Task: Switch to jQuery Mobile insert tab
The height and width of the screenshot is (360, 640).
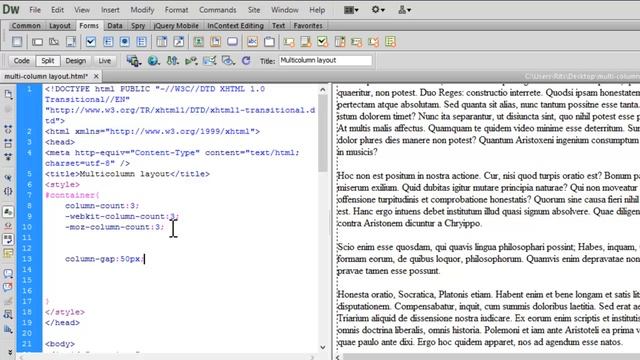Action: click(x=176, y=26)
